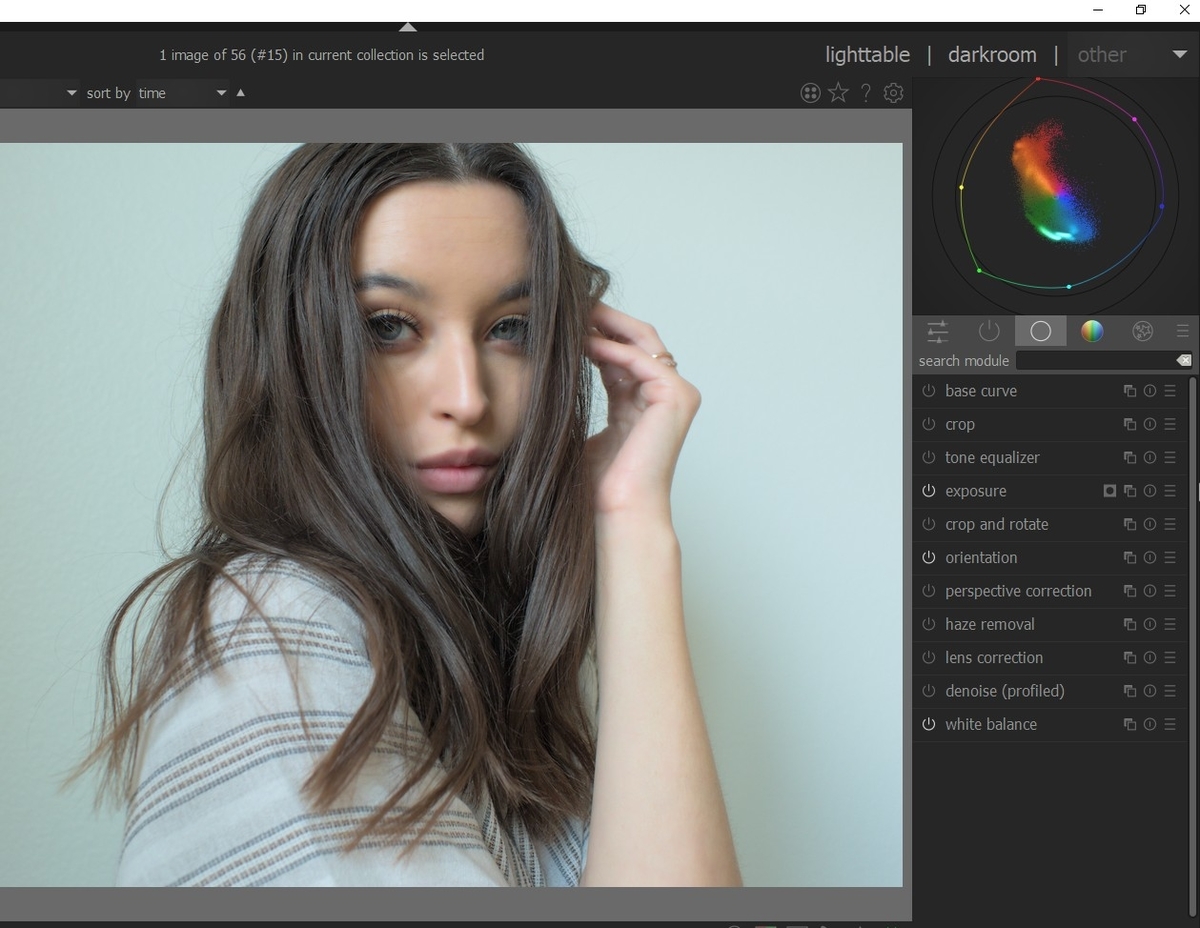Open the color modules group tab

(x=1092, y=331)
